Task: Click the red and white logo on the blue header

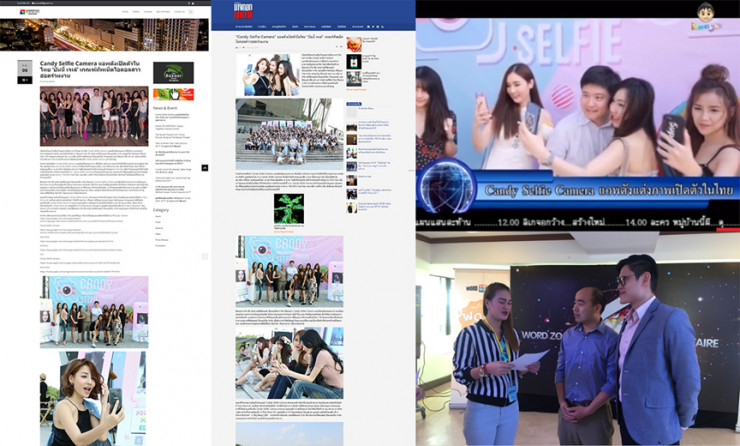Action: point(243,11)
